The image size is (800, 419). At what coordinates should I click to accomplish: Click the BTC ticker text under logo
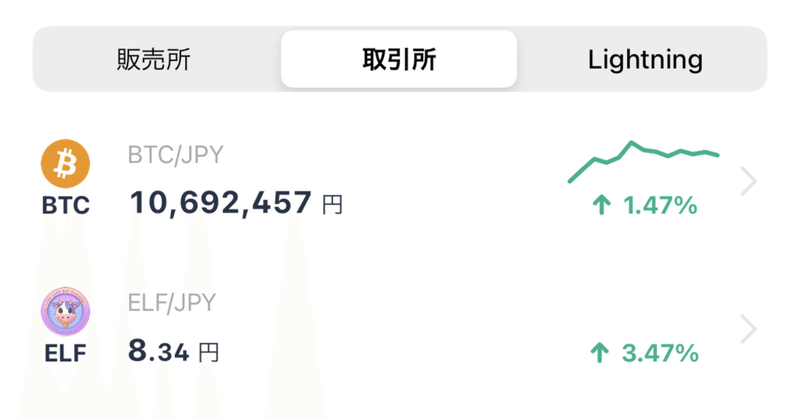pyautogui.click(x=65, y=206)
